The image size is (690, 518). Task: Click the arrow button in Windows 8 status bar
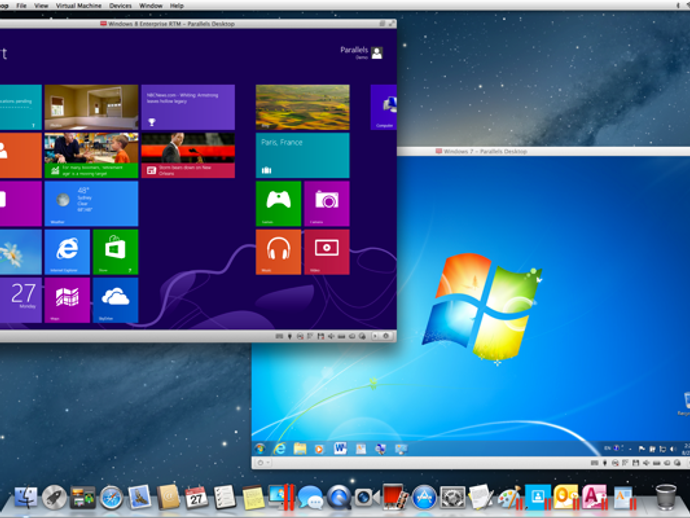coord(375,336)
